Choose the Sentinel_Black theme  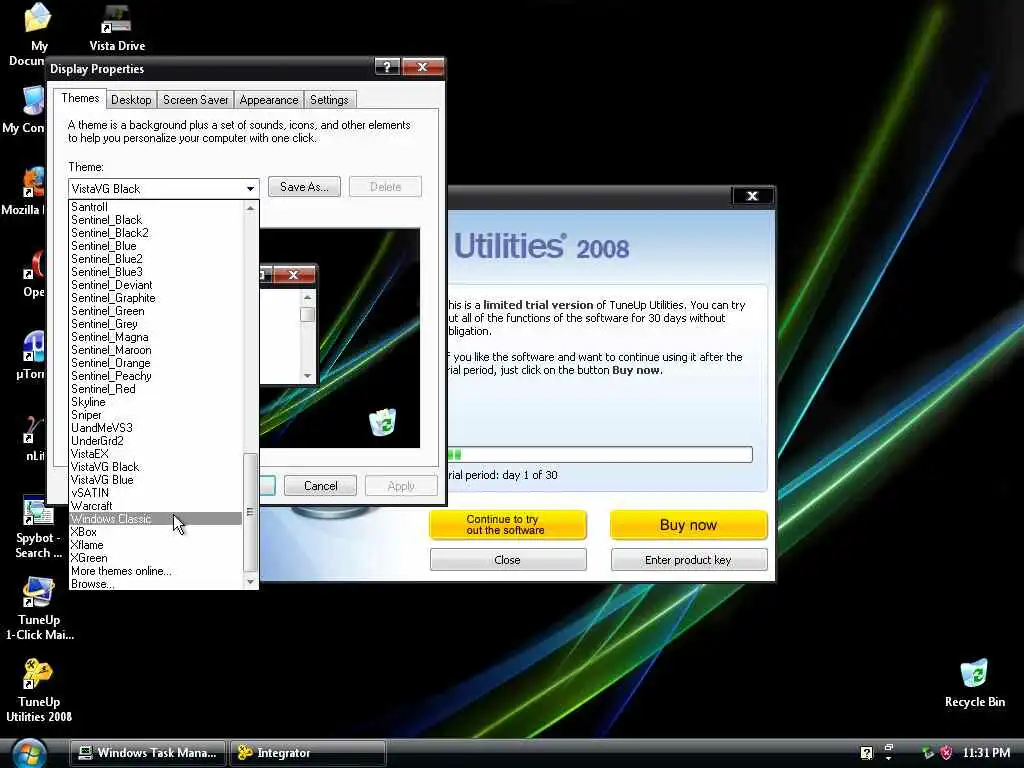155,220
